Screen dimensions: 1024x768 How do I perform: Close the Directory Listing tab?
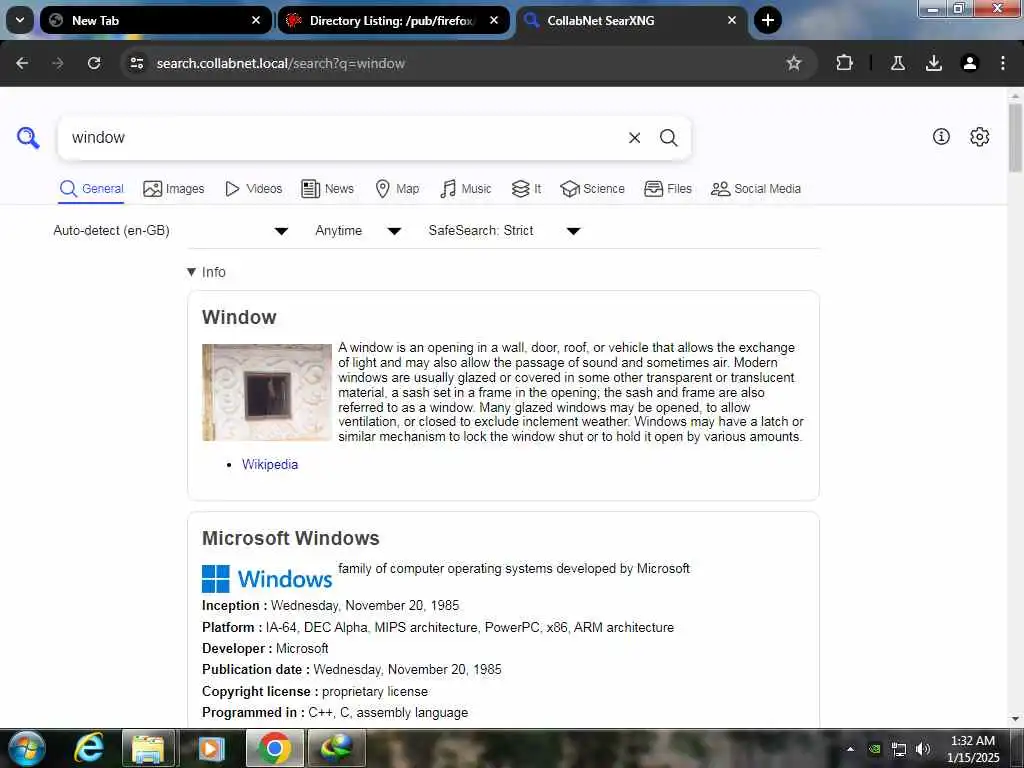[x=494, y=20]
